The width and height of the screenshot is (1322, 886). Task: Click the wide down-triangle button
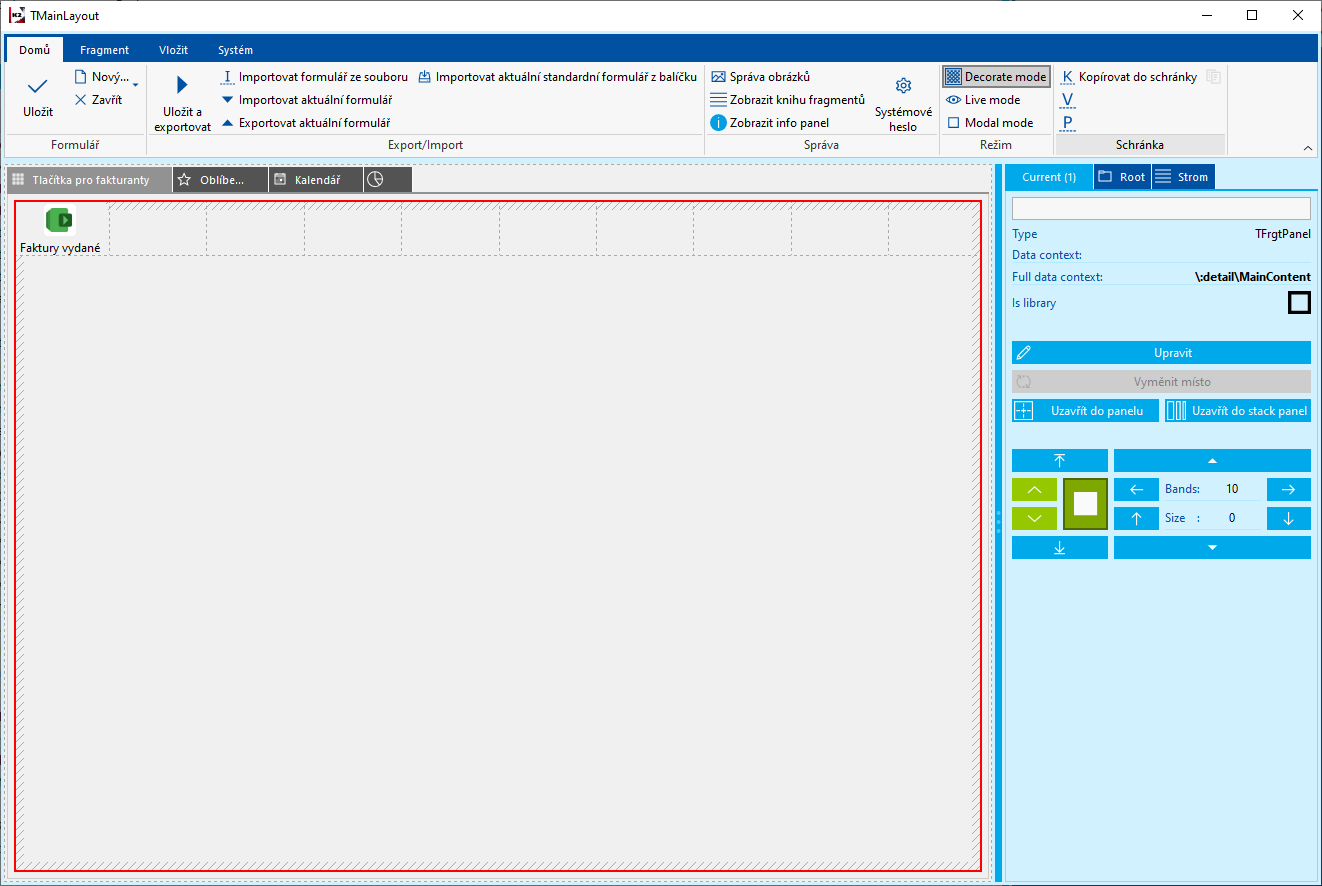point(1212,547)
